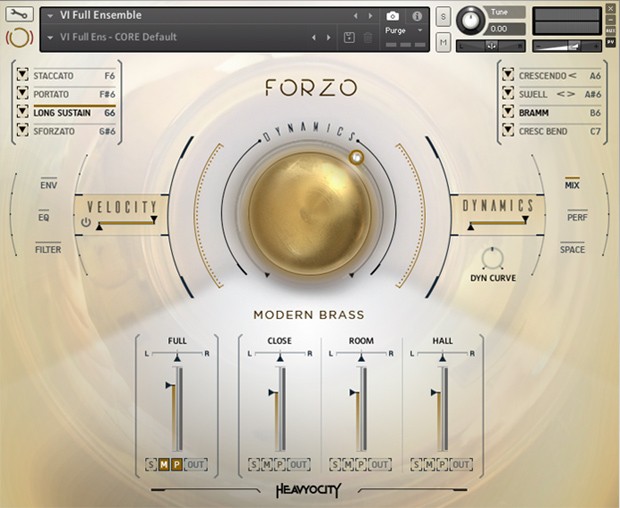Save snapshot with the floppy disk icon
This screenshot has width=620, height=508.
click(x=349, y=38)
